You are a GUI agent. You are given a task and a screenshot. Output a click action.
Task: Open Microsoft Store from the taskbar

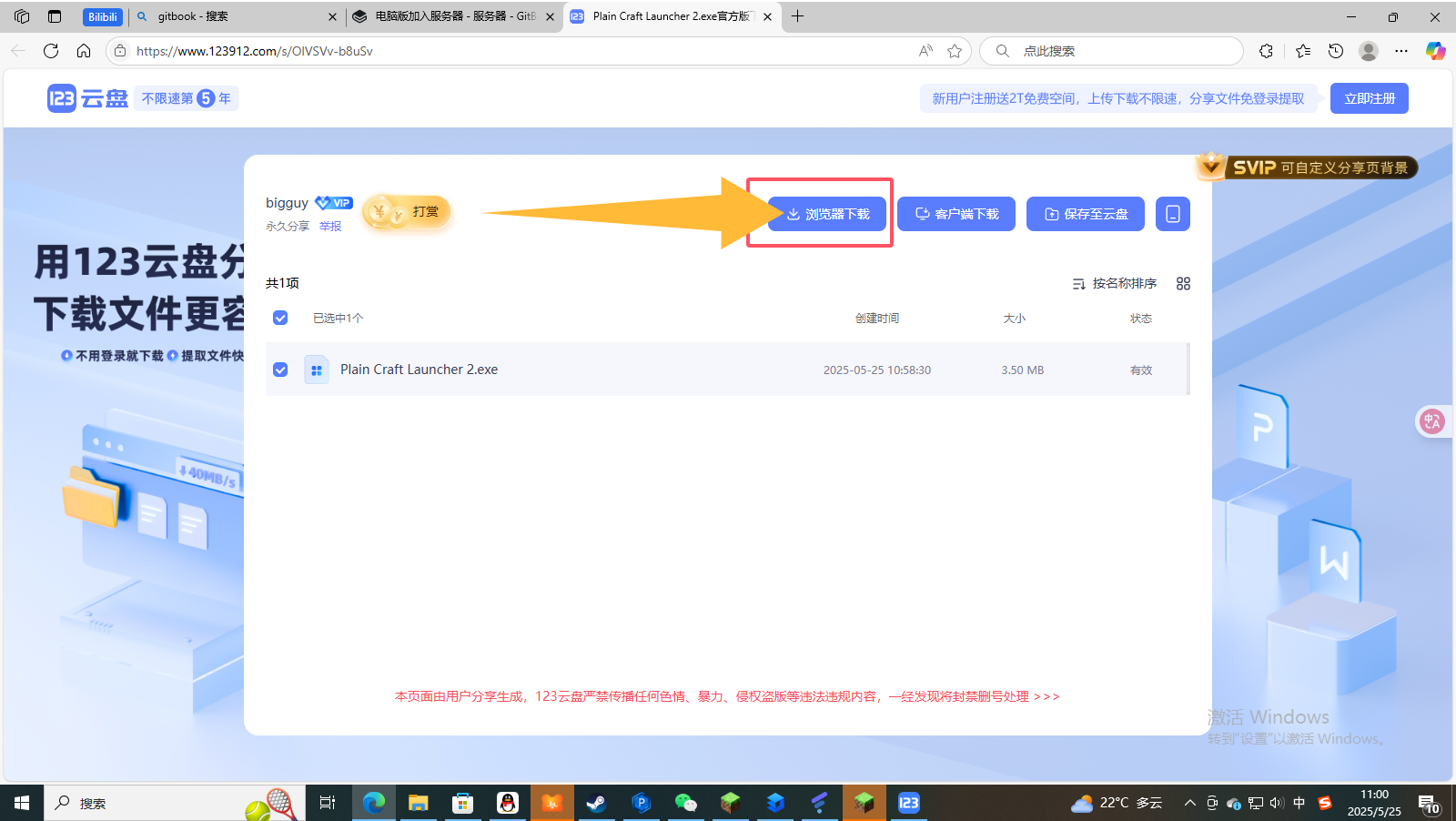point(463,803)
